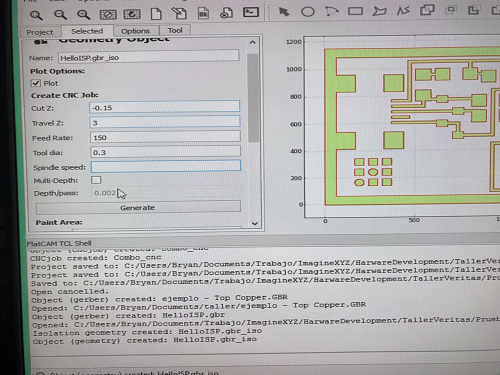Click the Name field HelloISP.gbr_iso
Viewport: 500px width, 375px height.
point(149,57)
